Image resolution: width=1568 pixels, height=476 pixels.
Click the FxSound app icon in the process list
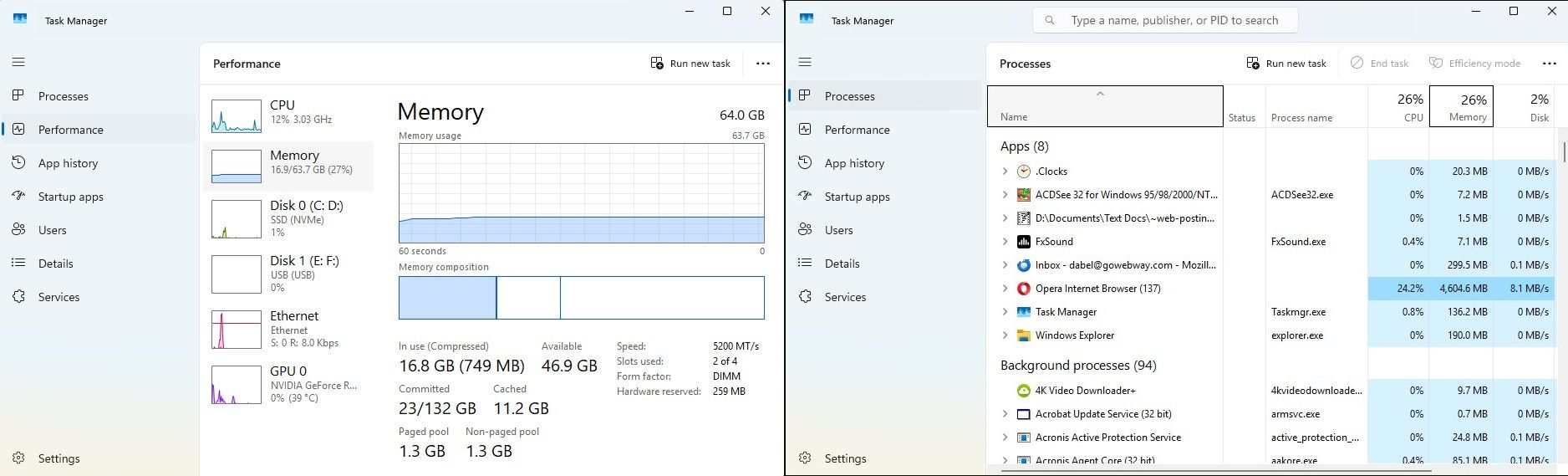[x=1023, y=242]
